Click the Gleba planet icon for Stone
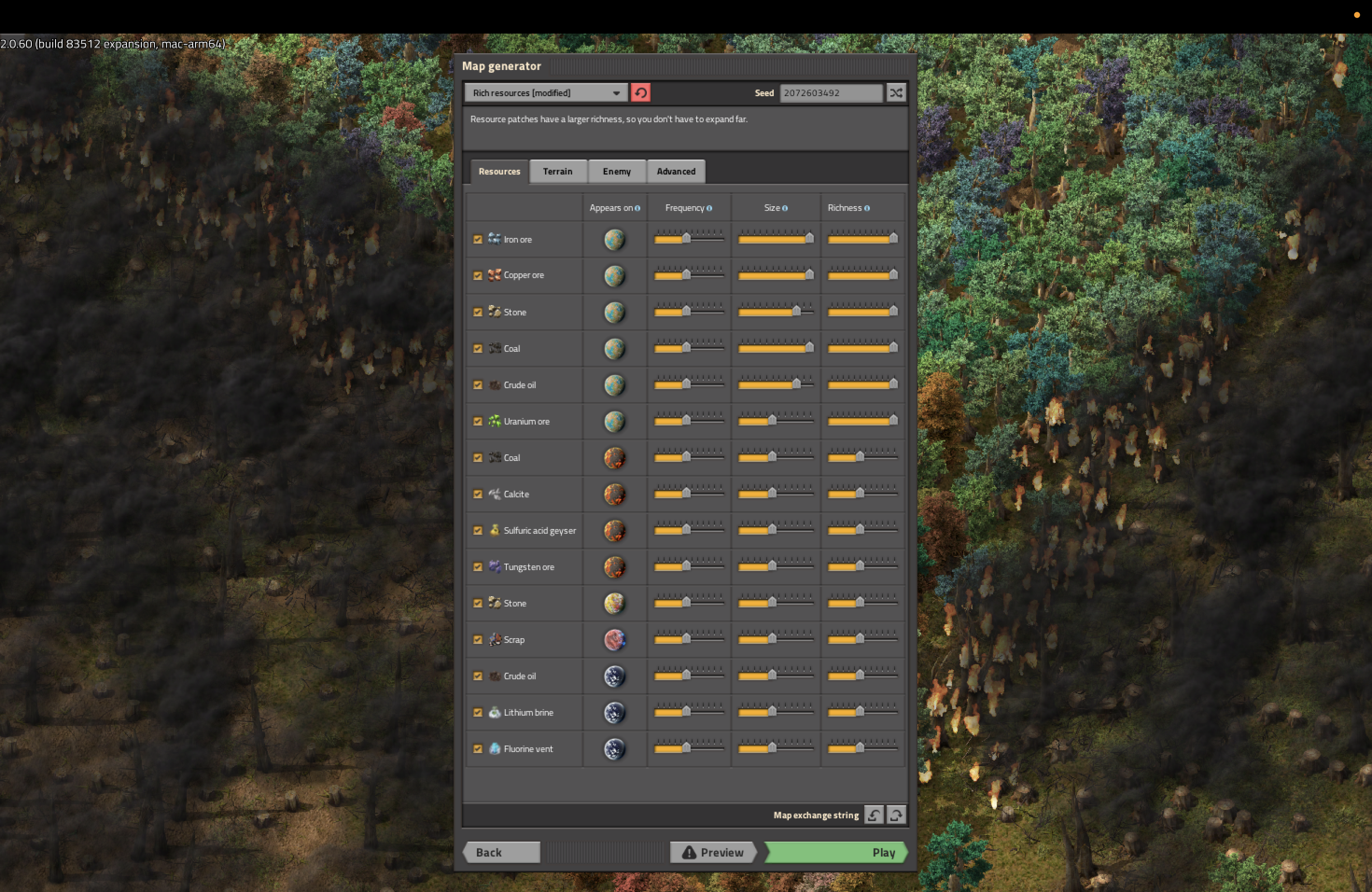 coord(615,603)
